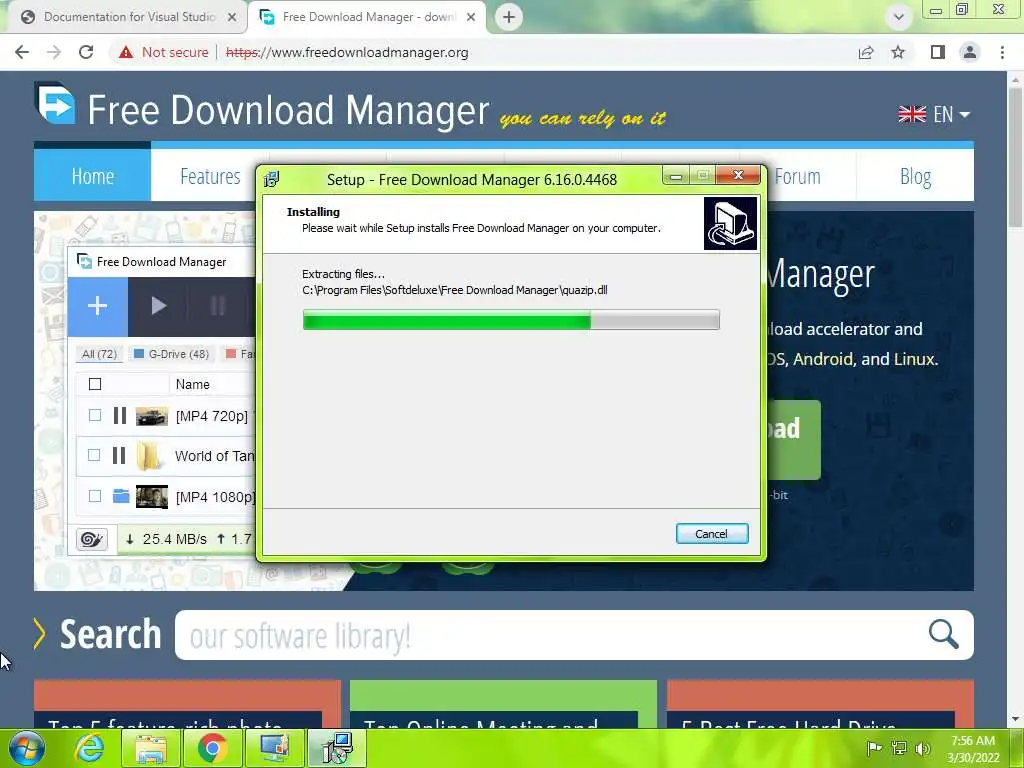The height and width of the screenshot is (768, 1024).
Task: Click the page vertical scrollbar
Action: [x=1015, y=157]
